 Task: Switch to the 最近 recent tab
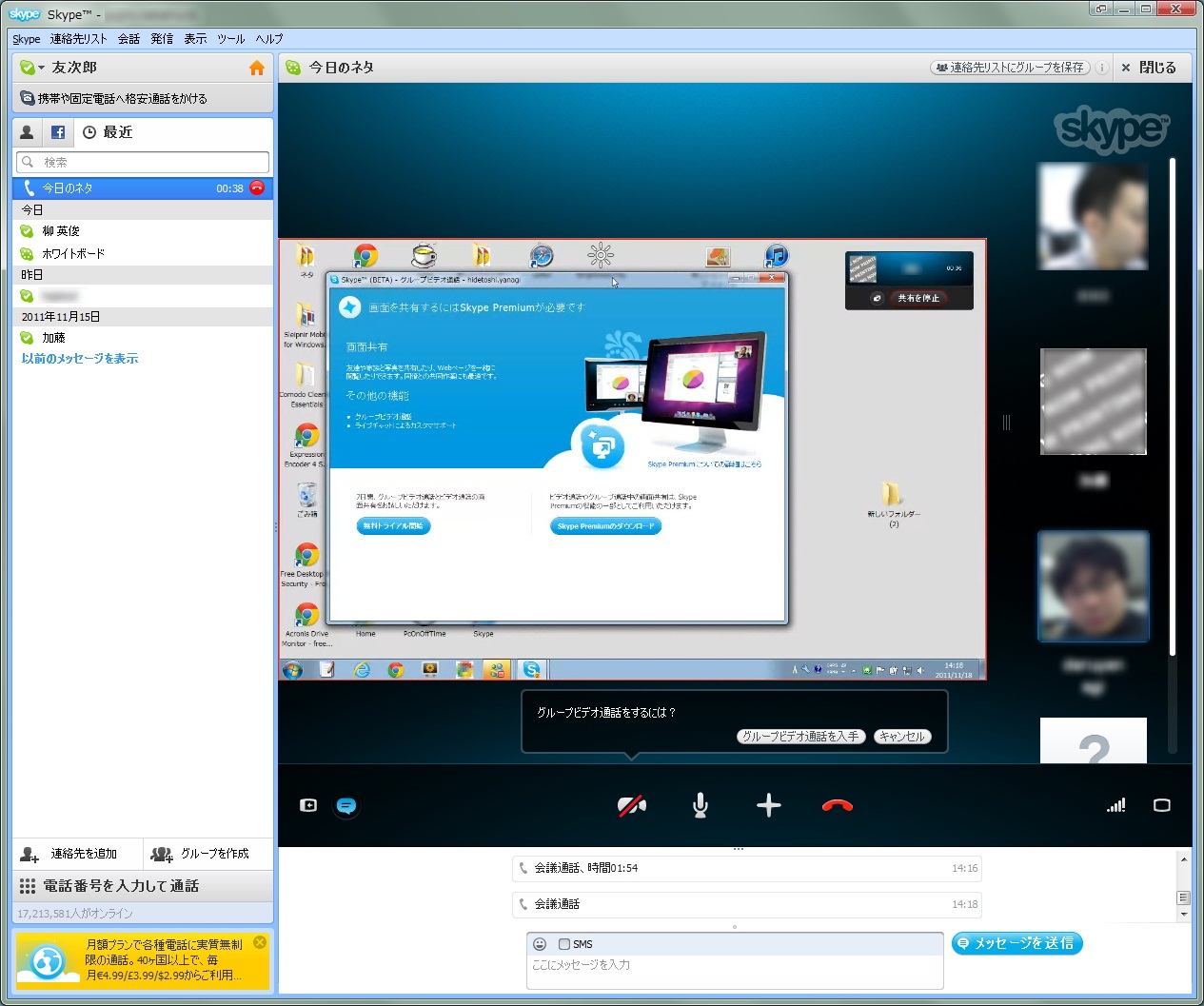point(108,132)
